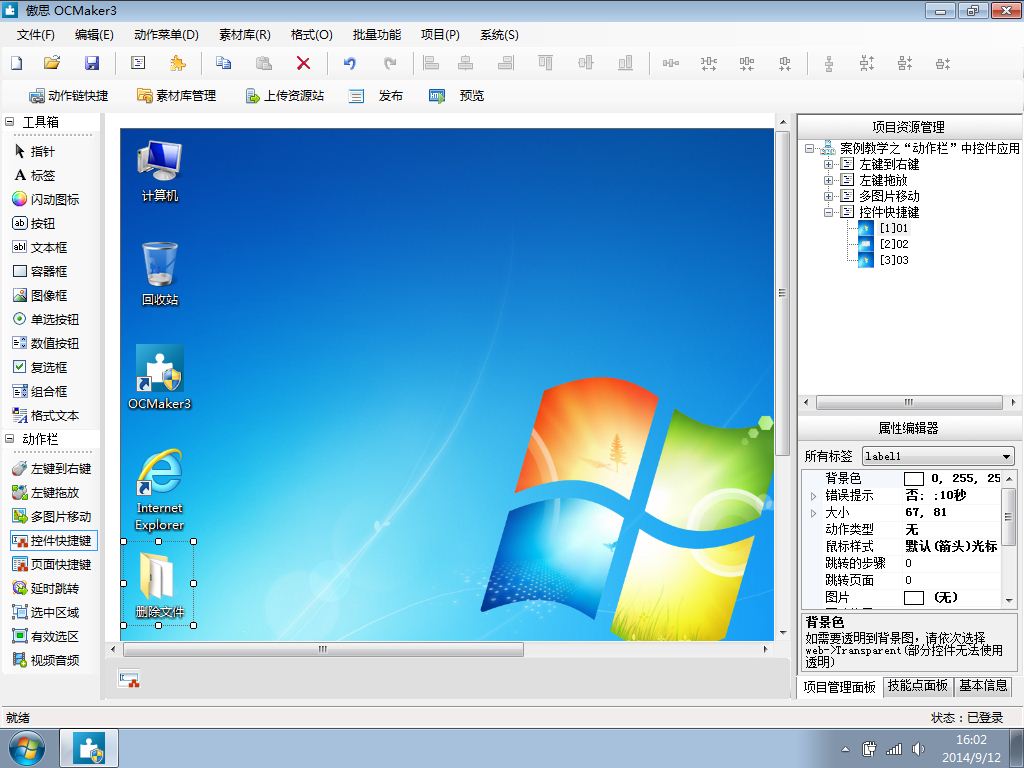Collapse the 控件快捷键 tree node

click(x=828, y=212)
